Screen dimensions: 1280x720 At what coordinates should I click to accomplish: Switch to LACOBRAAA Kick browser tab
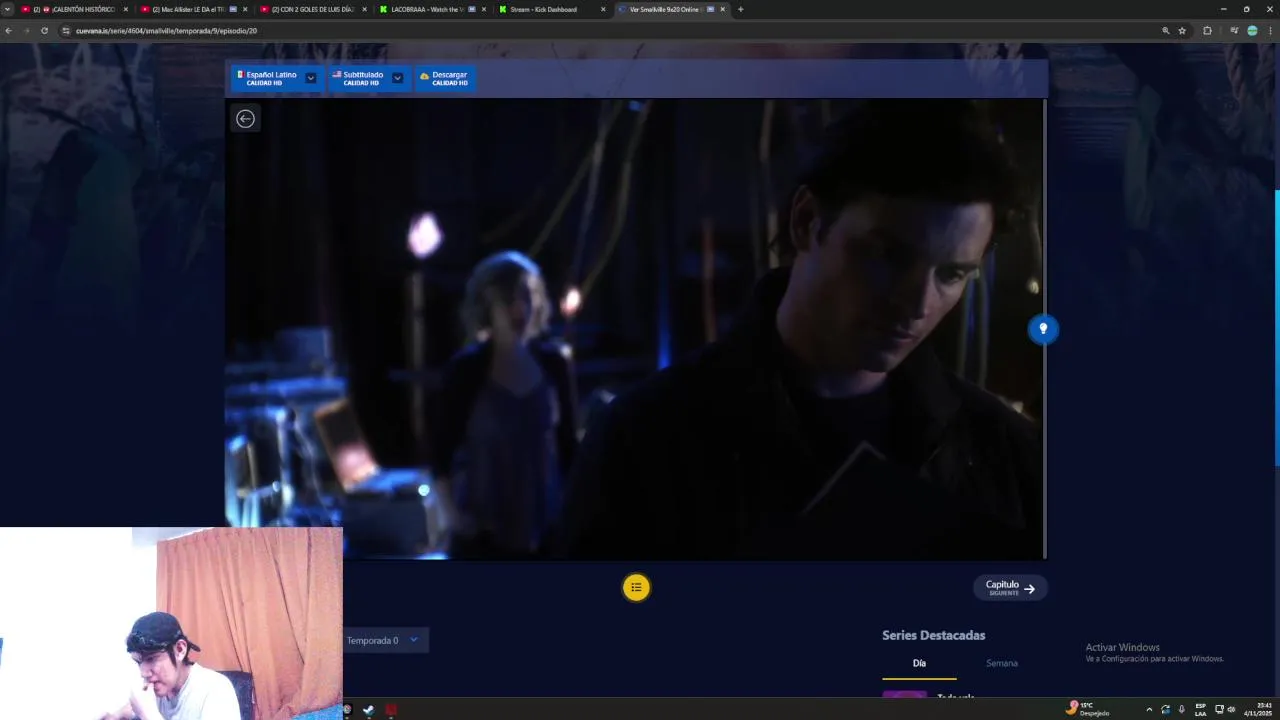432,9
